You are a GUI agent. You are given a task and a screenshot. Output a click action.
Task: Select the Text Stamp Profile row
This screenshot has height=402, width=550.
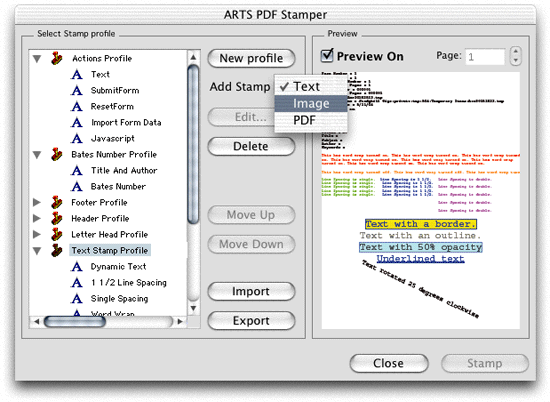coord(110,250)
